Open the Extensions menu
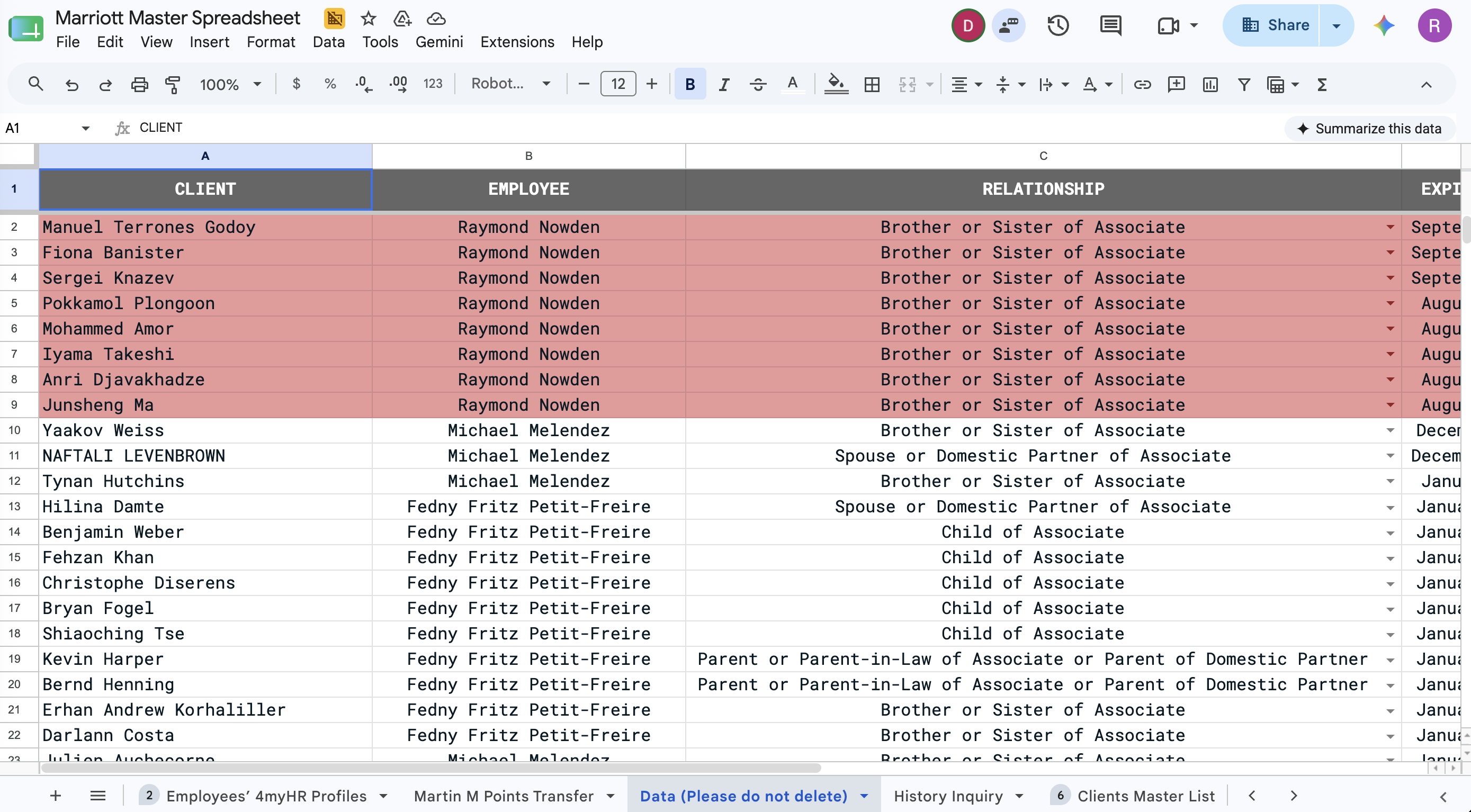 coord(517,42)
